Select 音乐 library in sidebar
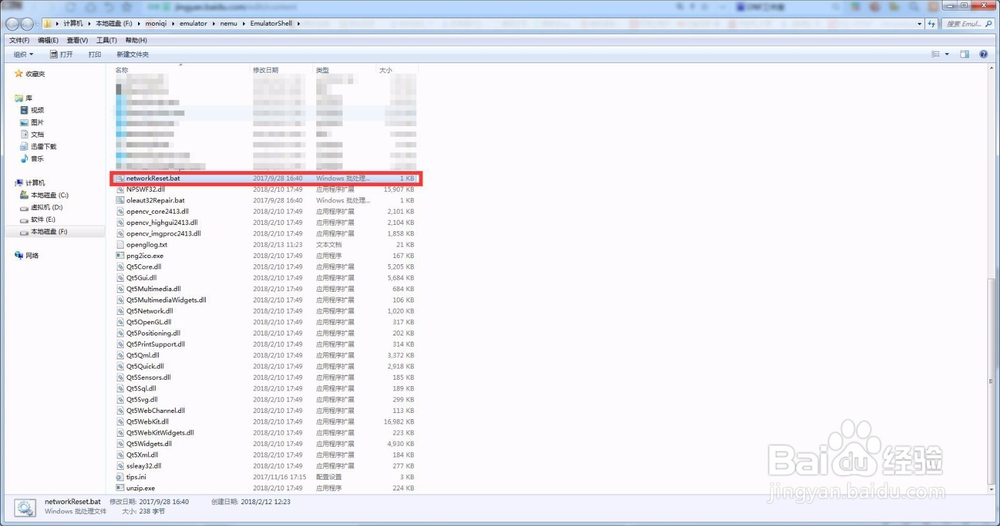The width and height of the screenshot is (1000, 526). tap(32, 159)
